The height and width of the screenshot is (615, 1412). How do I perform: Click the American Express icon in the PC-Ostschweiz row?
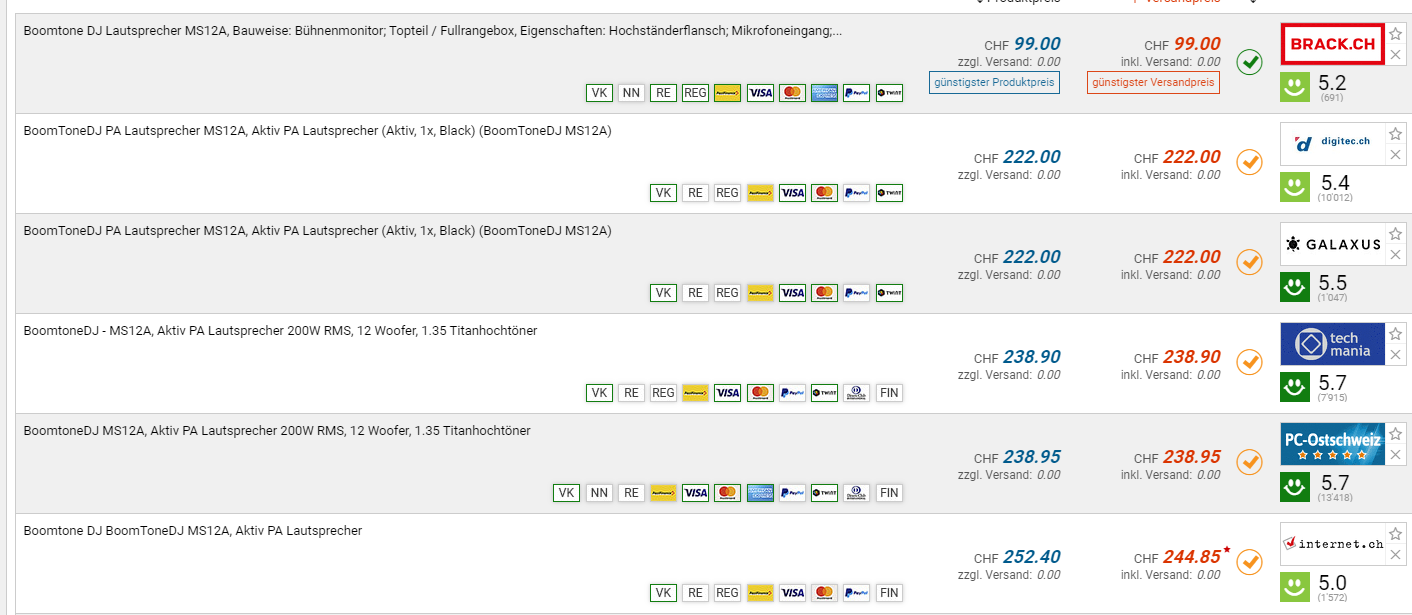click(759, 493)
